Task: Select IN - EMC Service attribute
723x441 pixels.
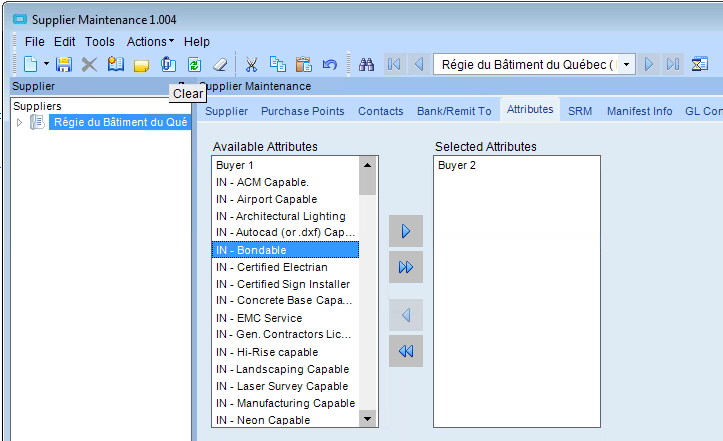Action: point(285,318)
